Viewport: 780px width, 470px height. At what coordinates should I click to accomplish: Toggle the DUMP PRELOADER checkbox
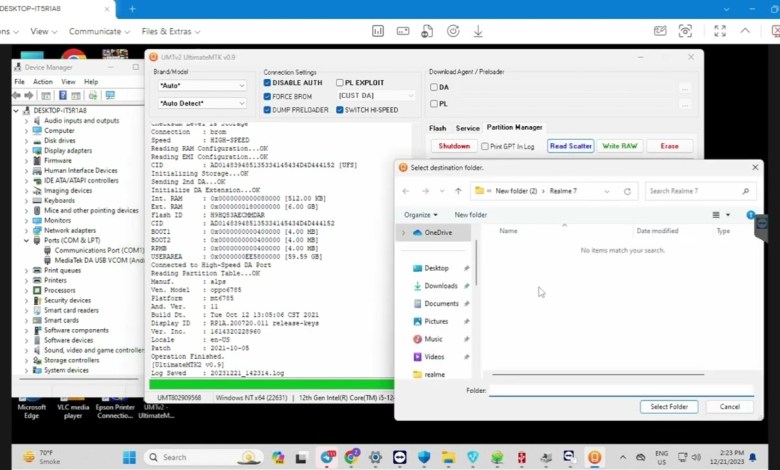268,110
